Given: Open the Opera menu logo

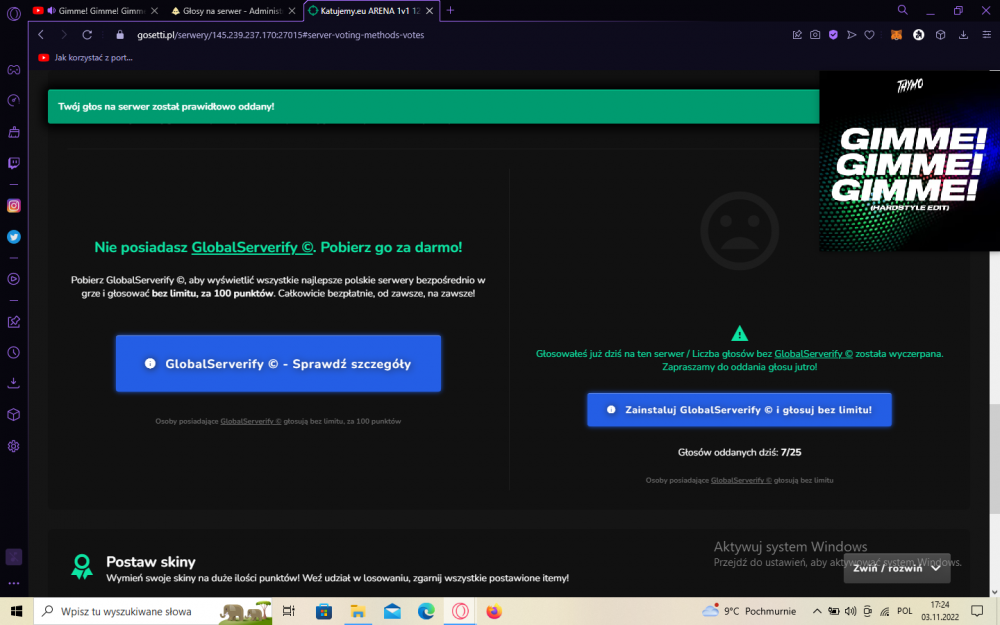Looking at the screenshot, I should click(x=13, y=13).
